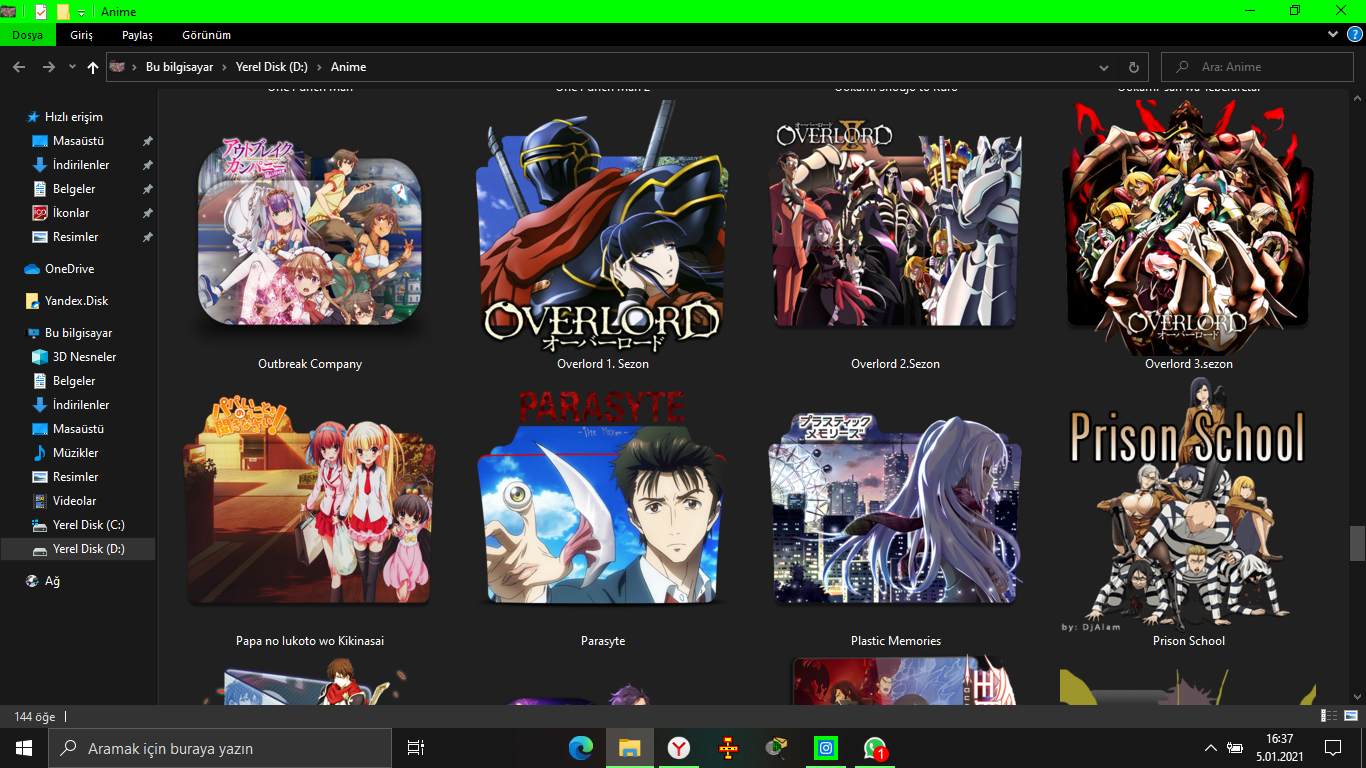Go forward with the forward arrow
Screen dimensions: 1366x768
pyautogui.click(x=48, y=67)
